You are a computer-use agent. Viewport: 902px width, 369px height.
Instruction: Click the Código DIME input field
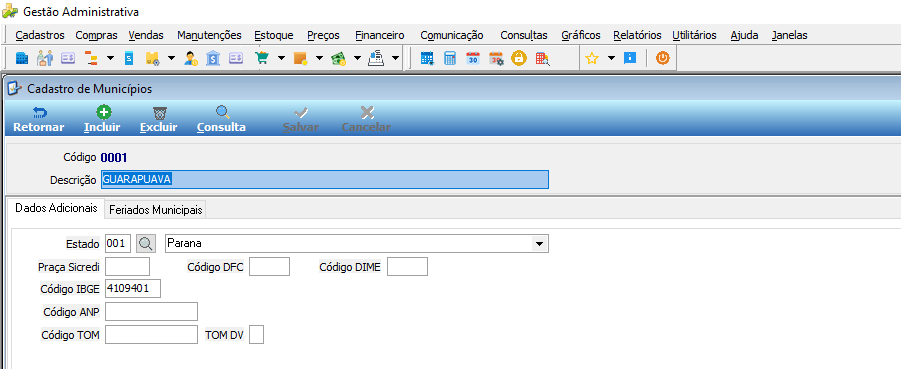[x=407, y=267]
